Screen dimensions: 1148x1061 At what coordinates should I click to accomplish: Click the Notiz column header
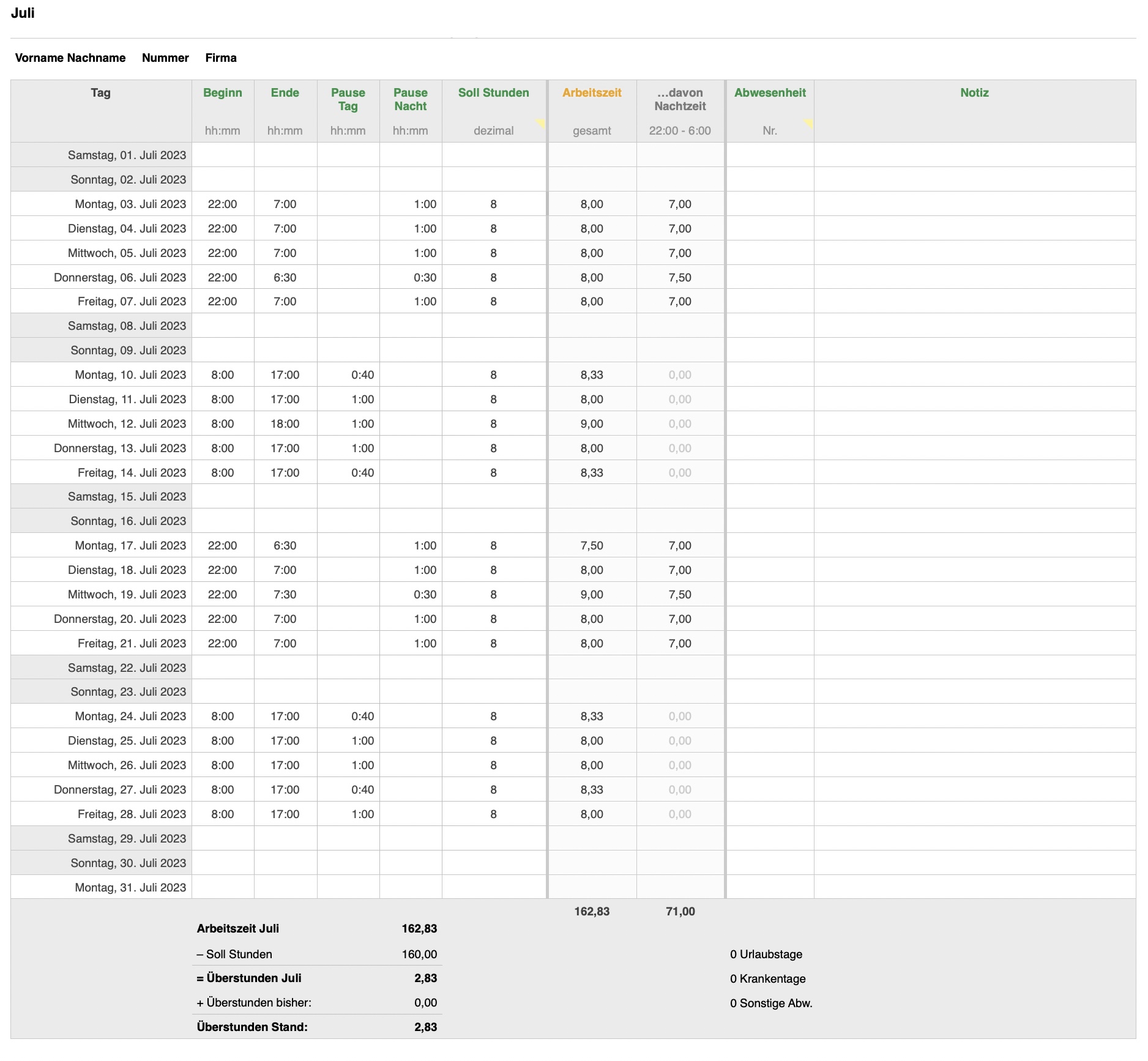(x=974, y=93)
